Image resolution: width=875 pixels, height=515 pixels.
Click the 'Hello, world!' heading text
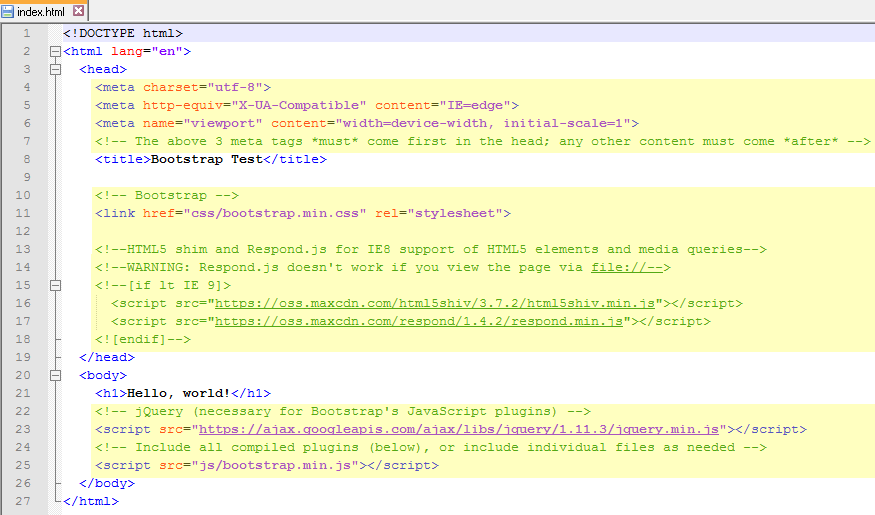coord(179,393)
